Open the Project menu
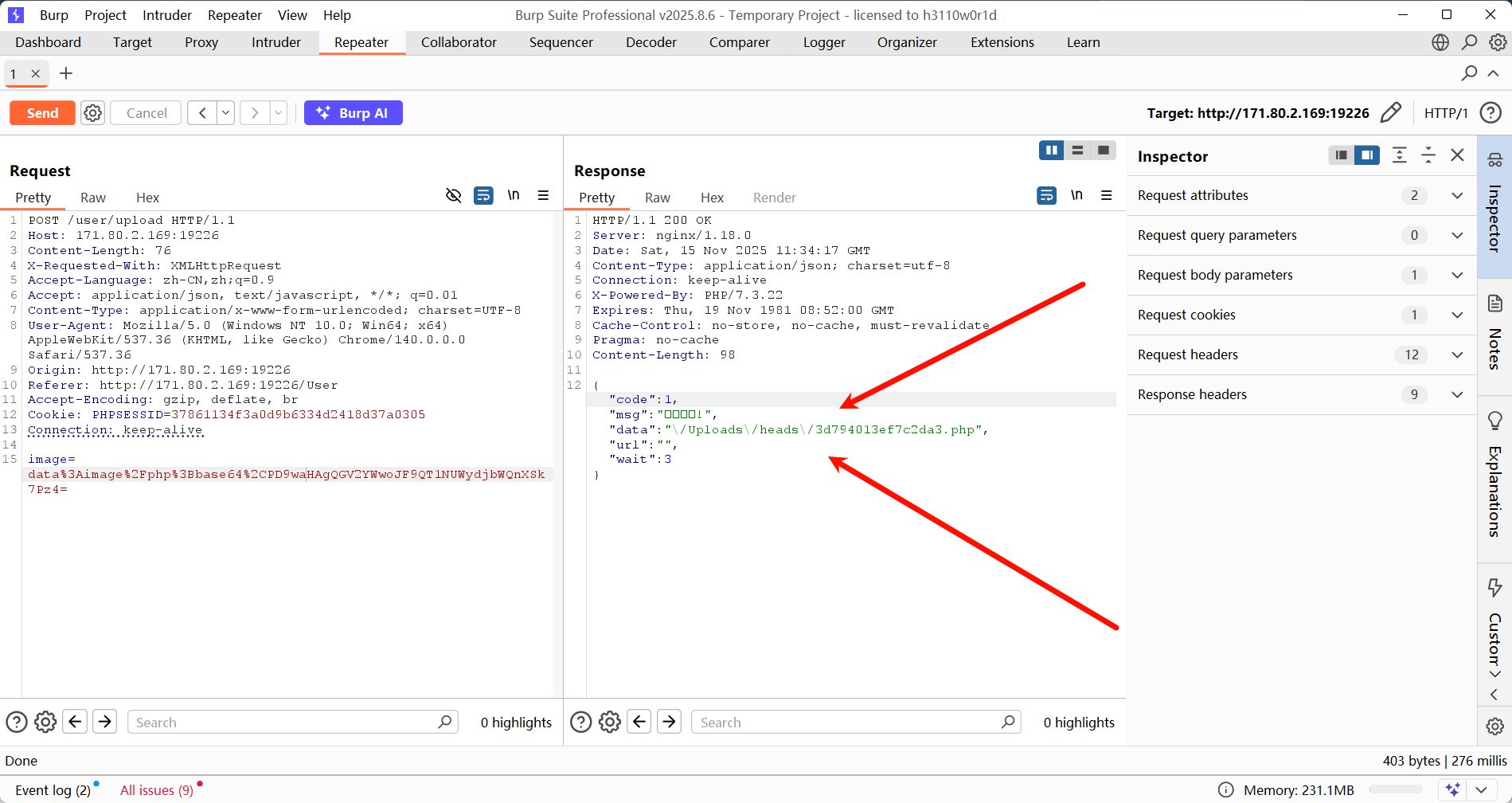Screen dimensions: 1512x803 coord(105,15)
